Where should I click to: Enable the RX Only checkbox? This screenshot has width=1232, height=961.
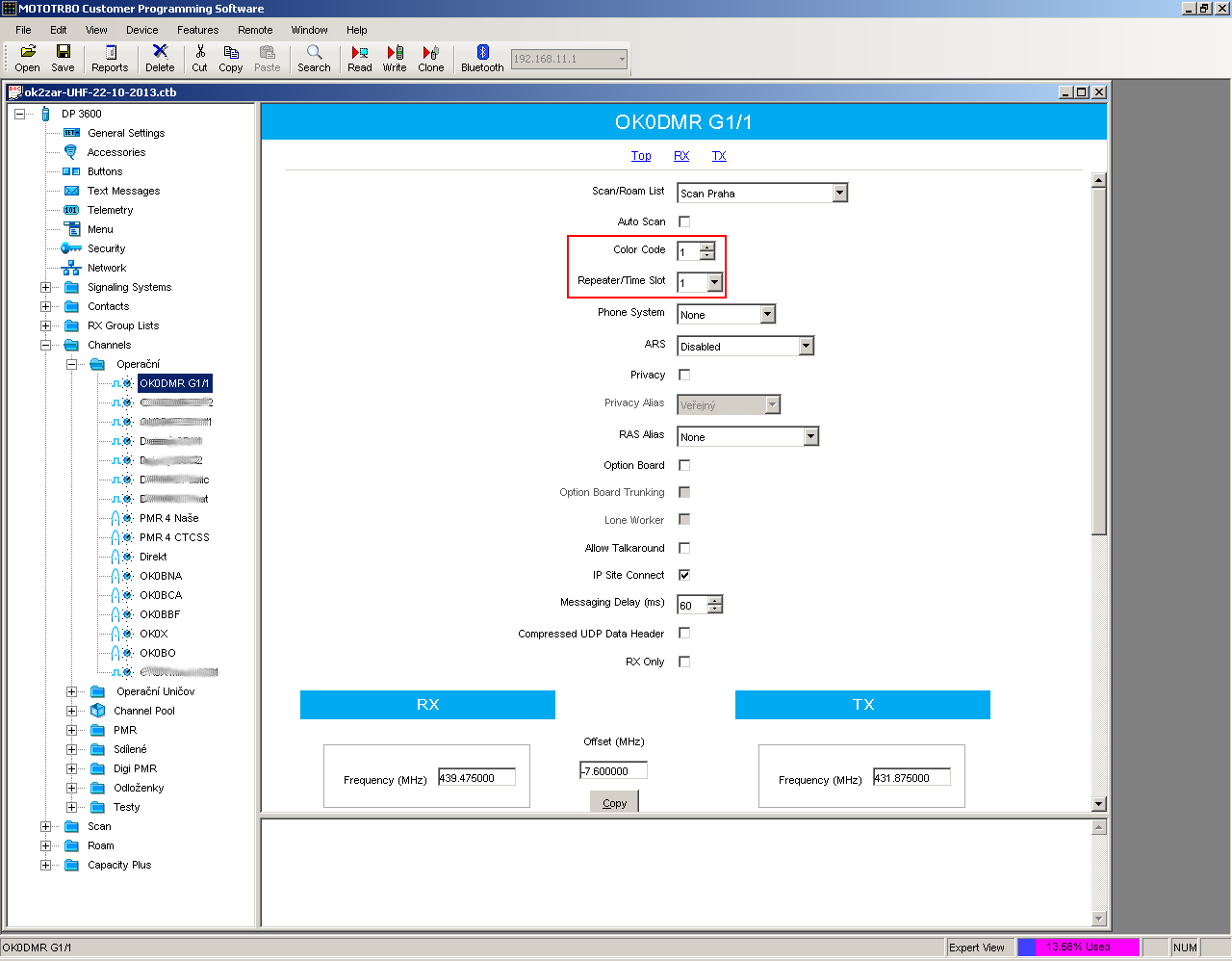tap(684, 662)
